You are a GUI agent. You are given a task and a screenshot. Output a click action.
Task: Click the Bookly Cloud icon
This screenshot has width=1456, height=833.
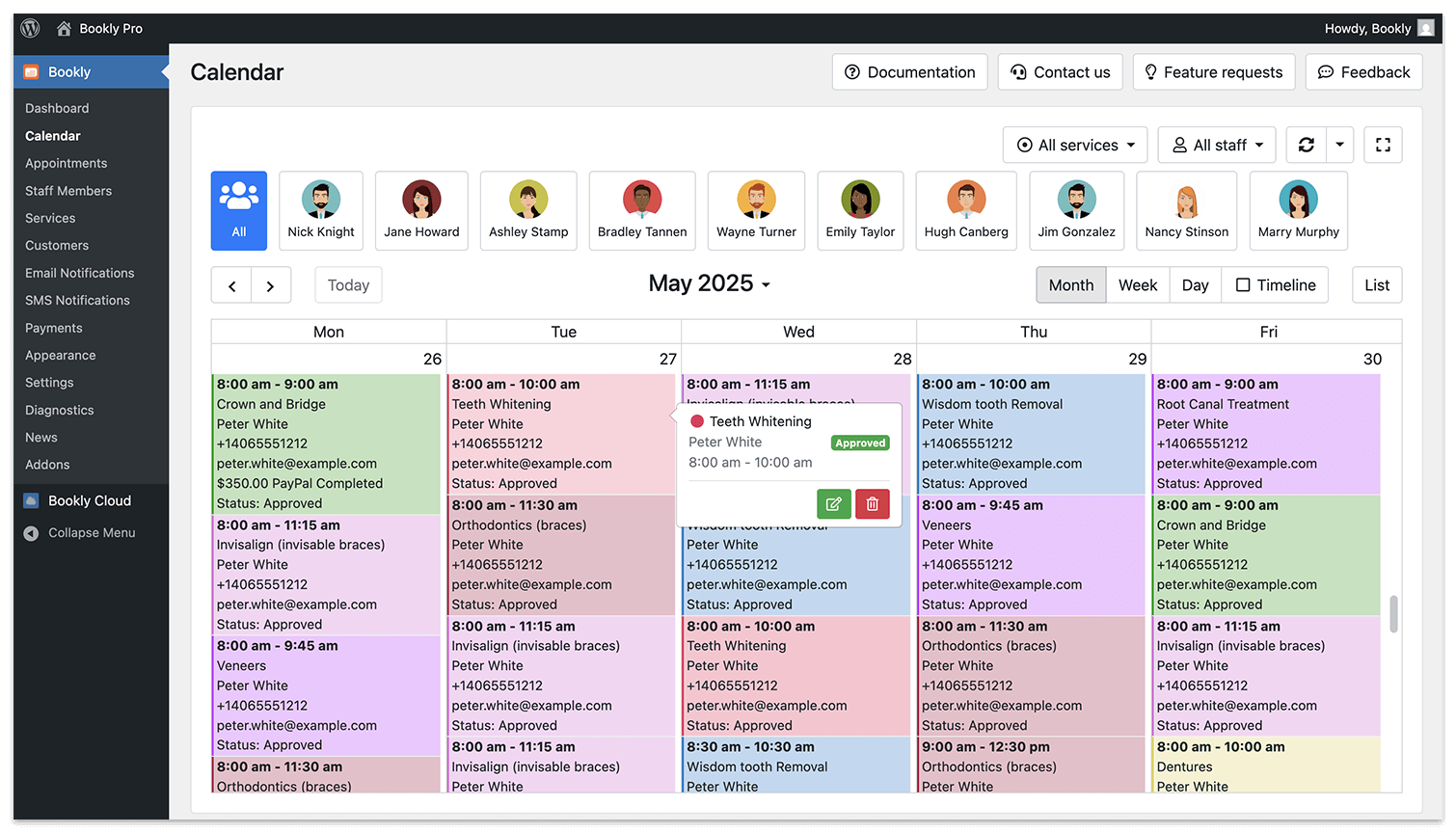(31, 500)
